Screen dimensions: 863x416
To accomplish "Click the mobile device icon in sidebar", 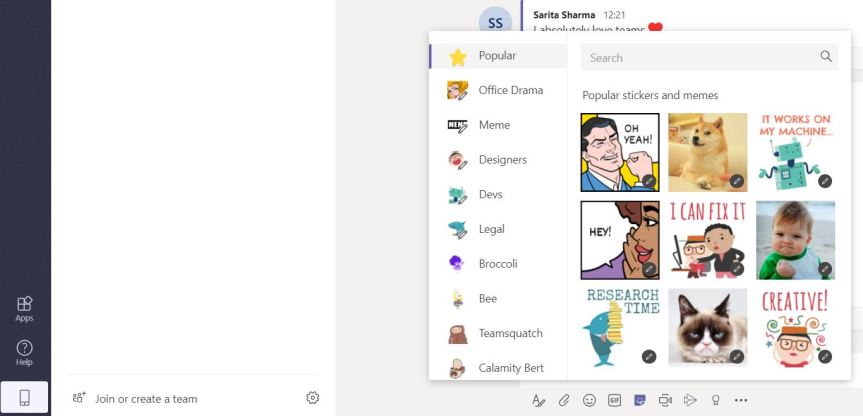I will 25,398.
